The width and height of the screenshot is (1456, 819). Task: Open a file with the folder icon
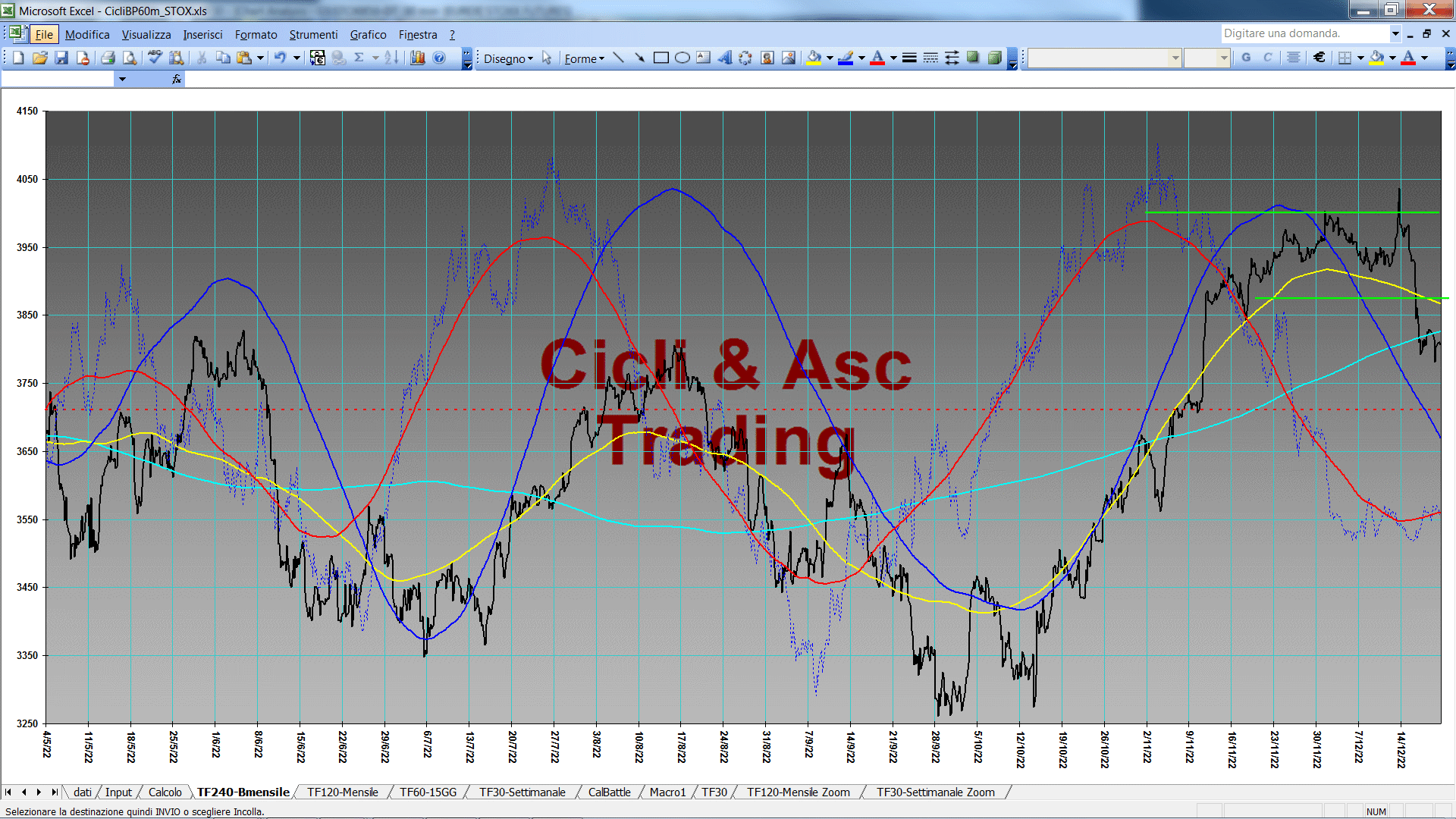pos(40,58)
